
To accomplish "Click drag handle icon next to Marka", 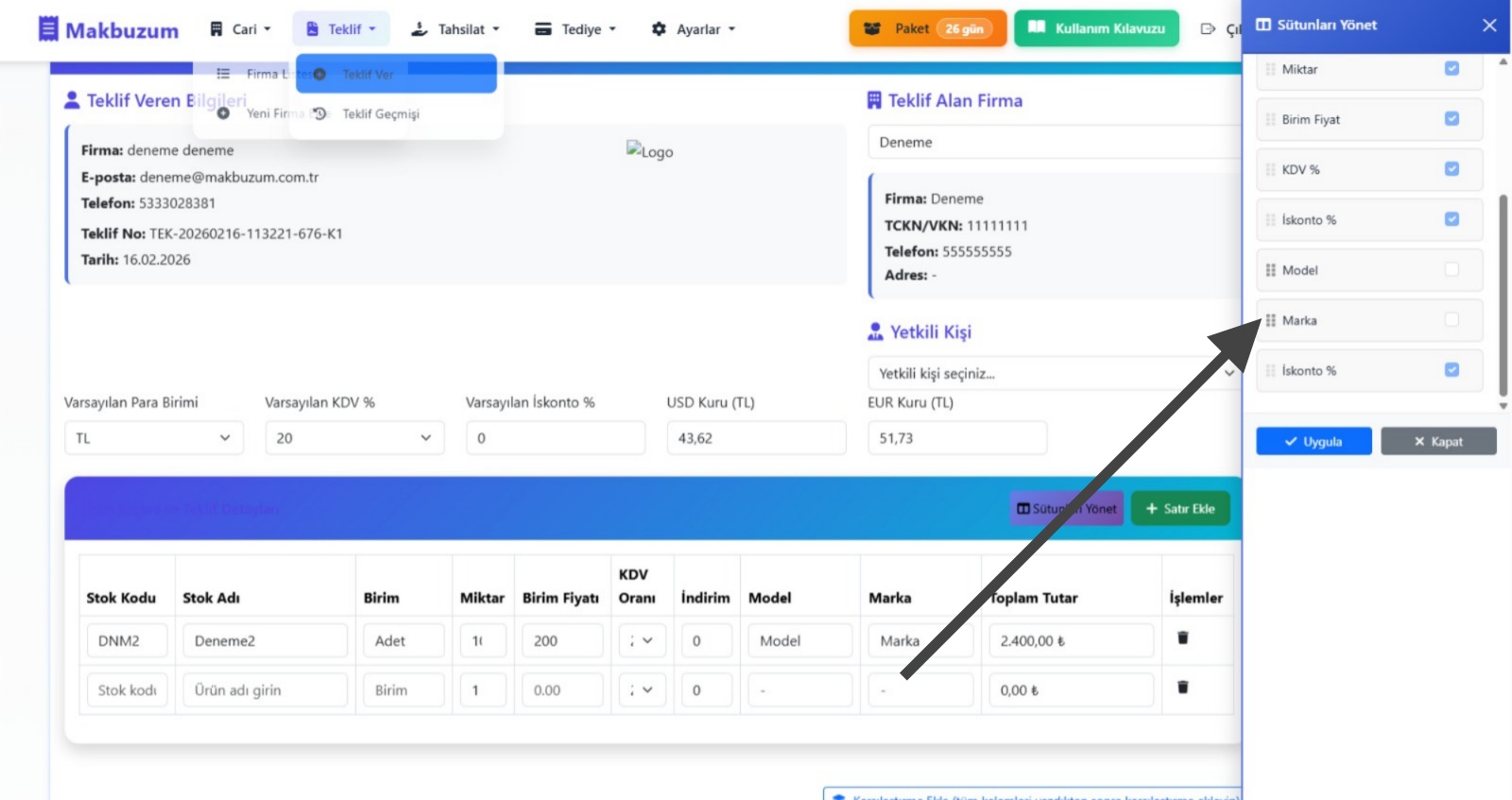I will (x=1270, y=320).
